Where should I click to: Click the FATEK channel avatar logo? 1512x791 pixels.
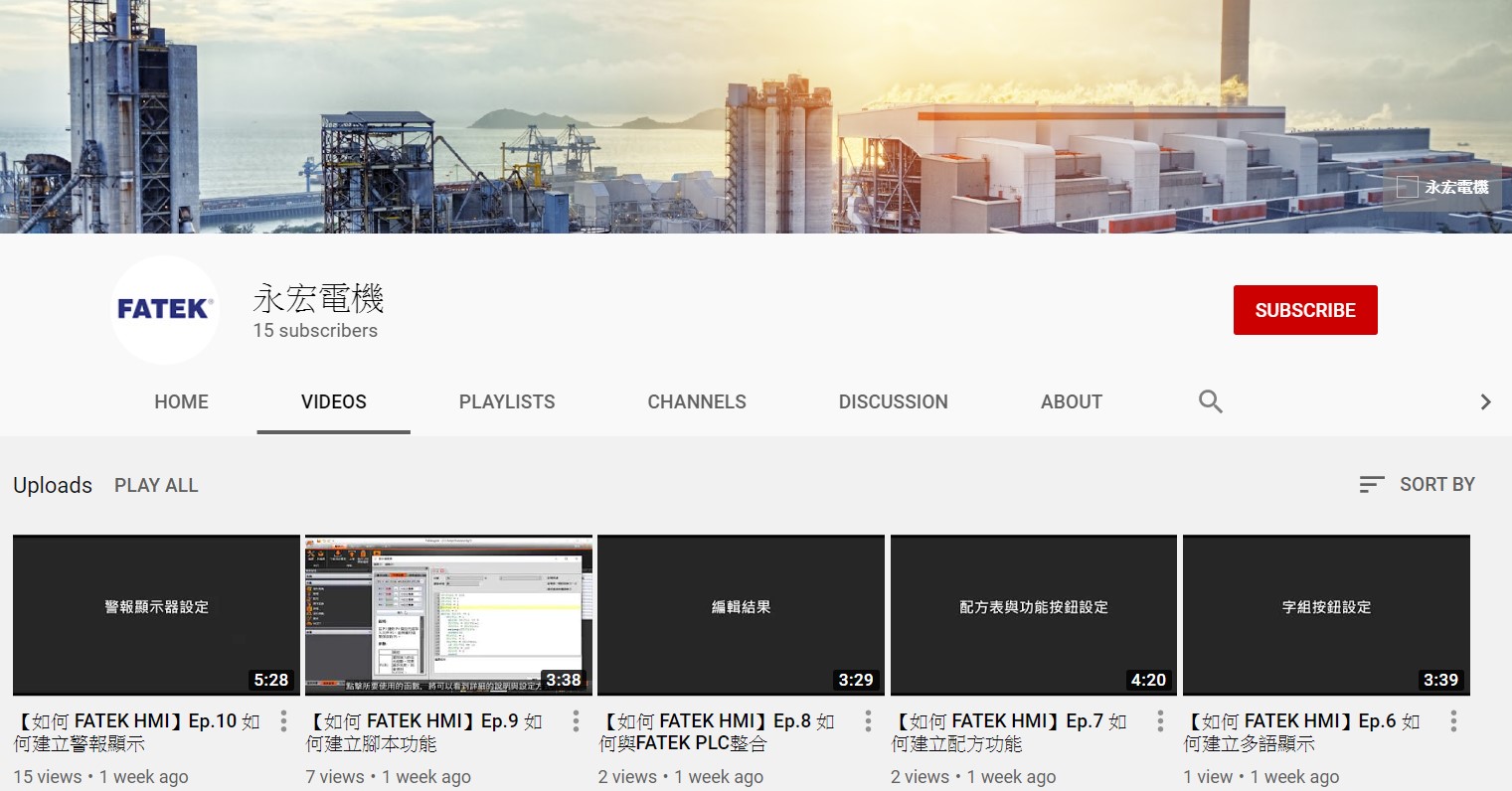click(165, 310)
